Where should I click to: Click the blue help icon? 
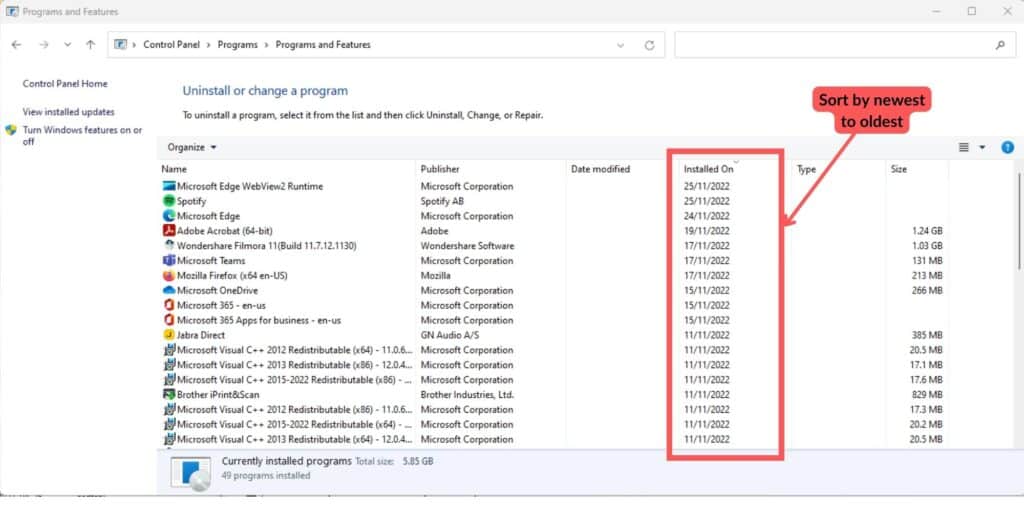(1008, 148)
